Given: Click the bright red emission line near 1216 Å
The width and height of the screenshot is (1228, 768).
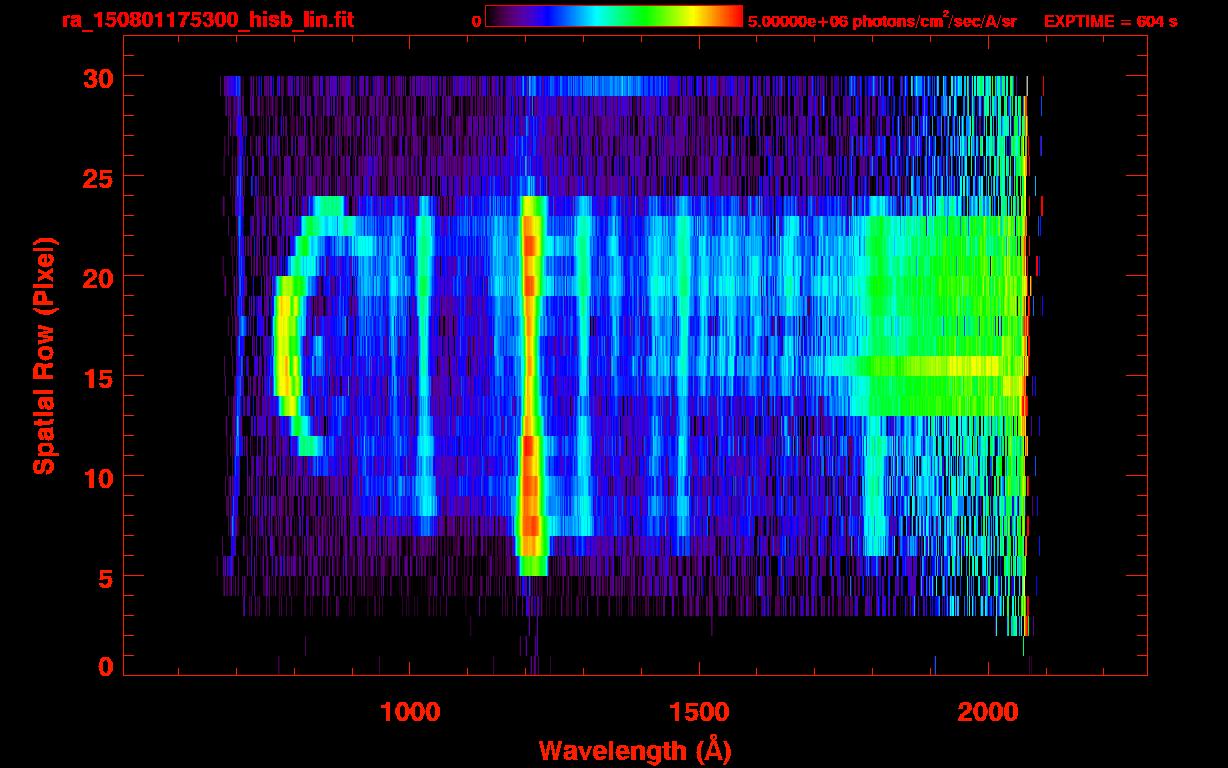Looking at the screenshot, I should [531, 385].
